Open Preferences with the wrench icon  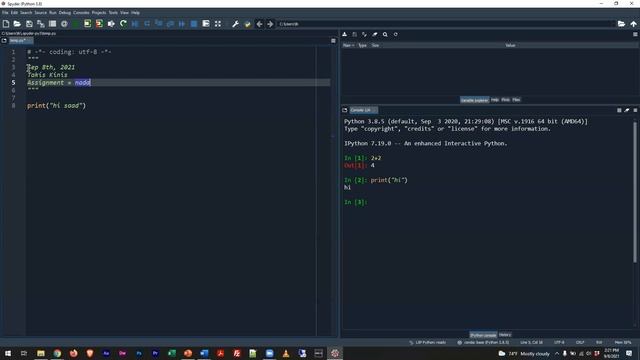pos(235,24)
